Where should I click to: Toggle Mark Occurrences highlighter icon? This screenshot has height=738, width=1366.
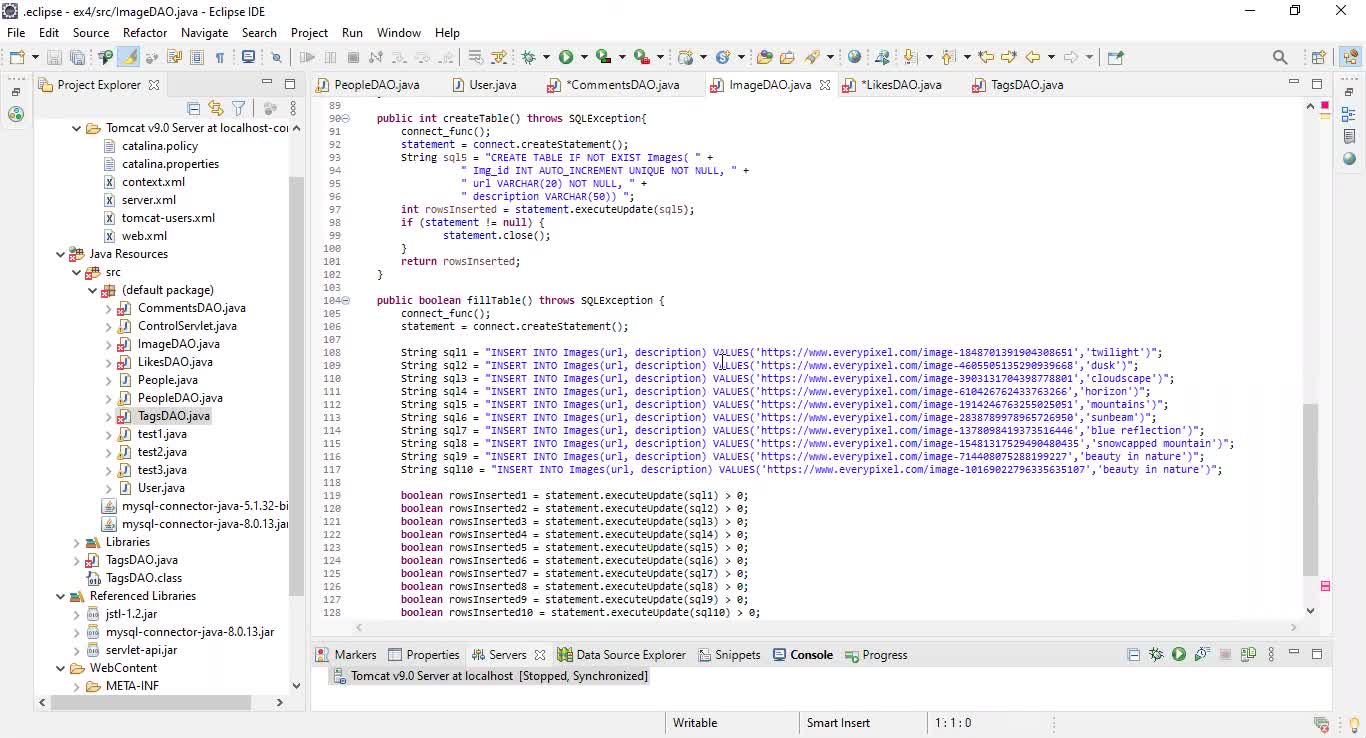click(129, 57)
